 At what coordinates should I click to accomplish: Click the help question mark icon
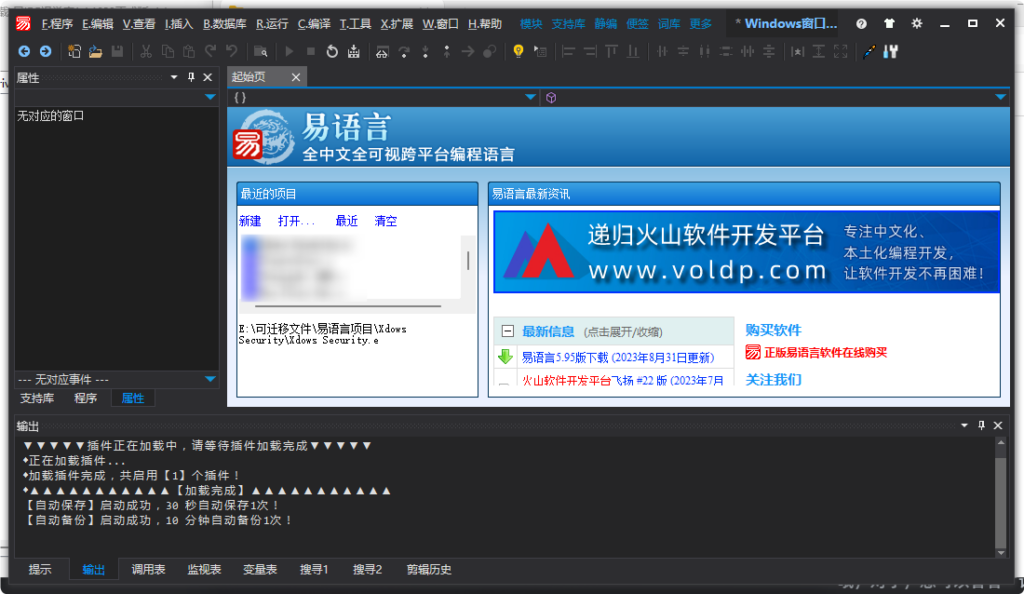click(x=861, y=23)
